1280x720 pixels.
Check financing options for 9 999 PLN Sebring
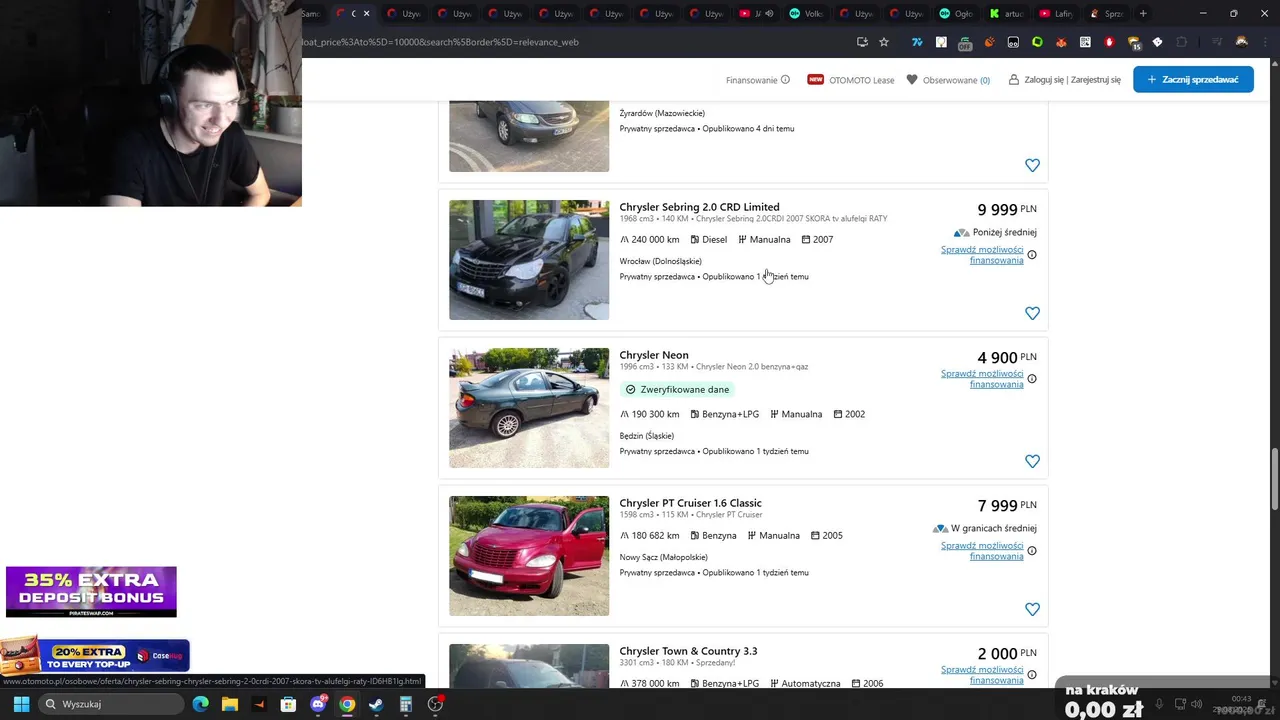(x=982, y=255)
